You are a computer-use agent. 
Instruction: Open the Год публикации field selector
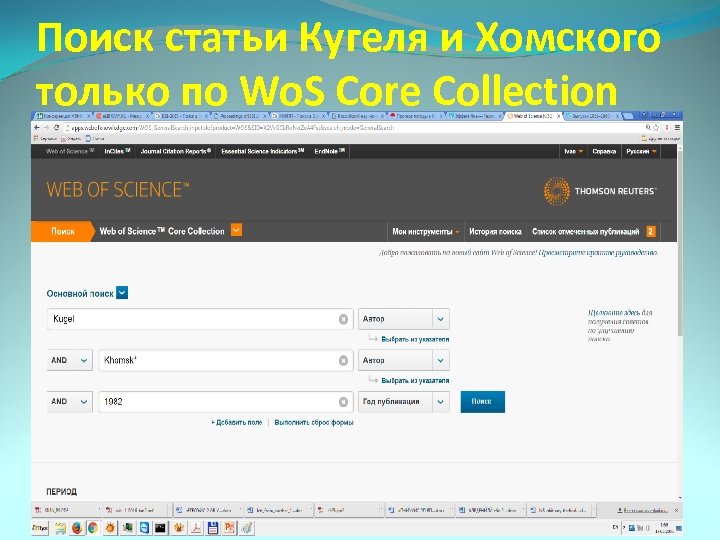[x=404, y=402]
